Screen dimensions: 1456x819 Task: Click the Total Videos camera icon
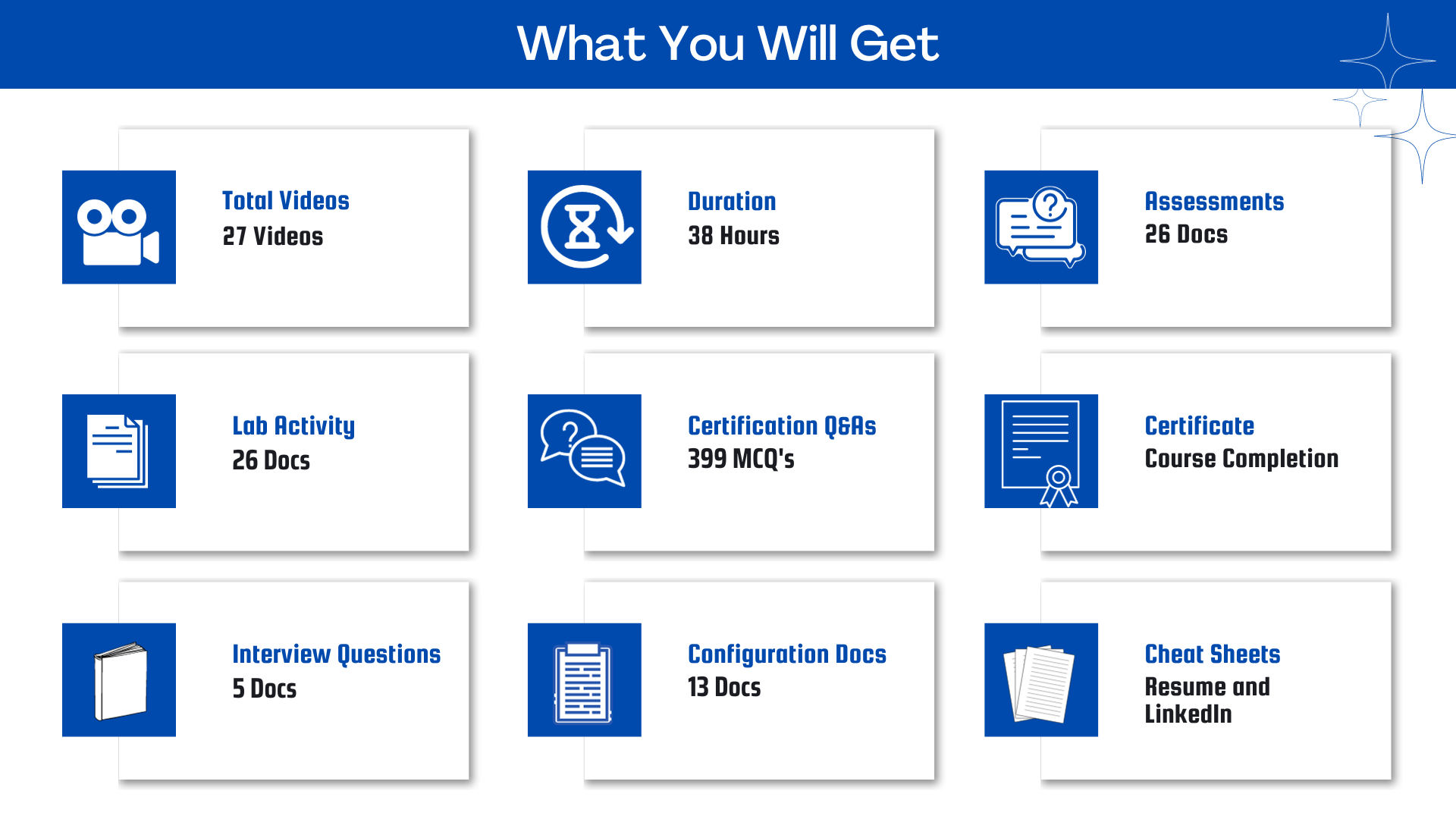click(x=119, y=227)
